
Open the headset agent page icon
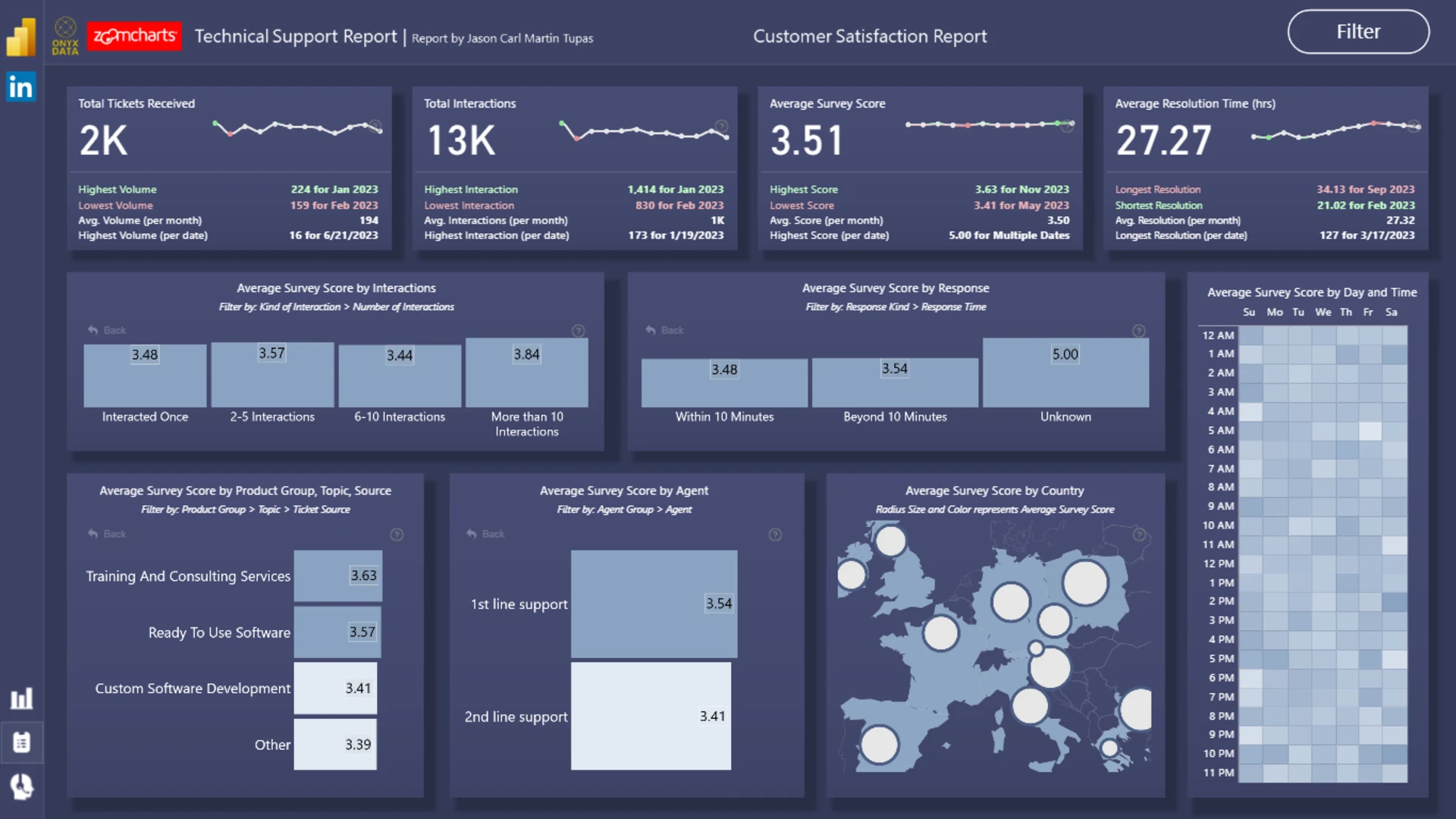pos(21,786)
